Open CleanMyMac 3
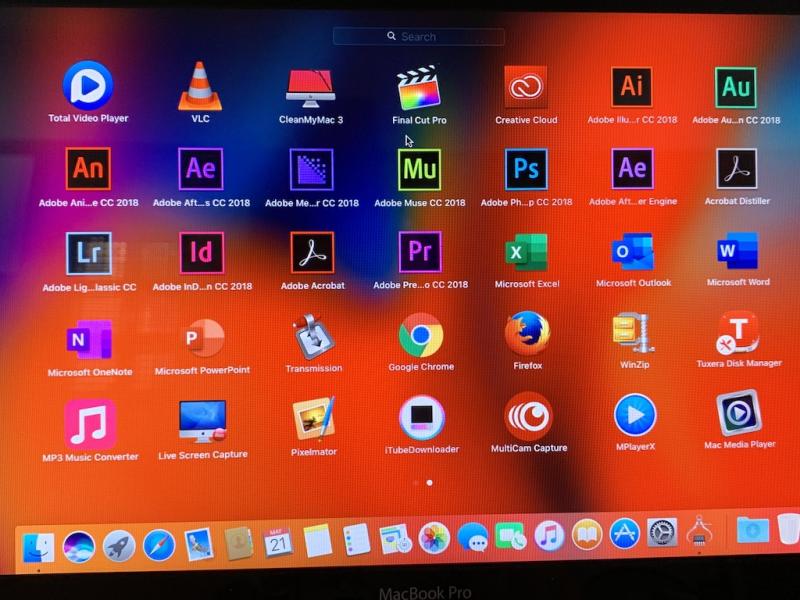 coord(310,88)
